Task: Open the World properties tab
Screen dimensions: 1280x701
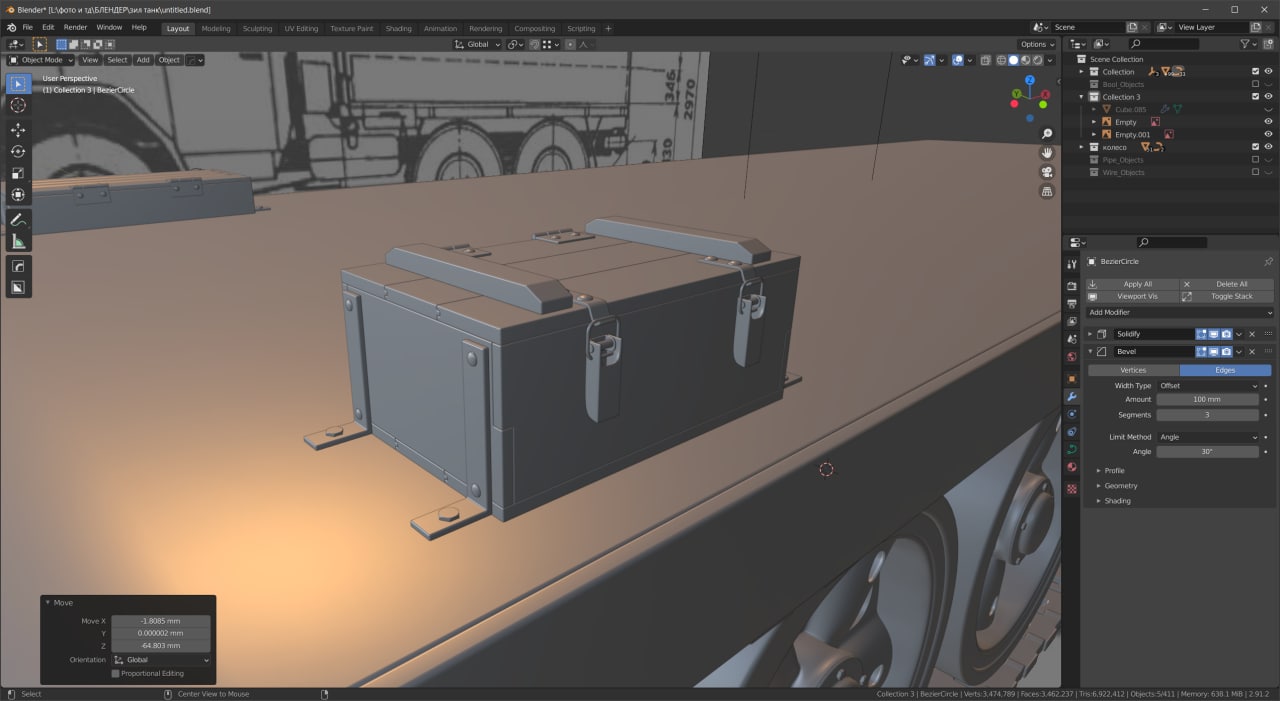Action: point(1072,357)
